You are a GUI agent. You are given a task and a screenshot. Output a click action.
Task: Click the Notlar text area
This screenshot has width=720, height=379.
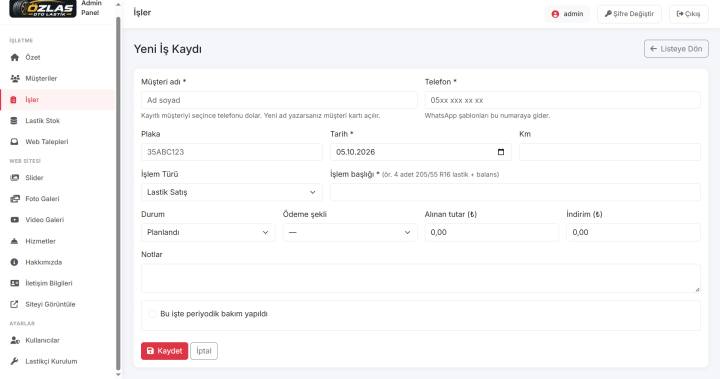point(421,278)
